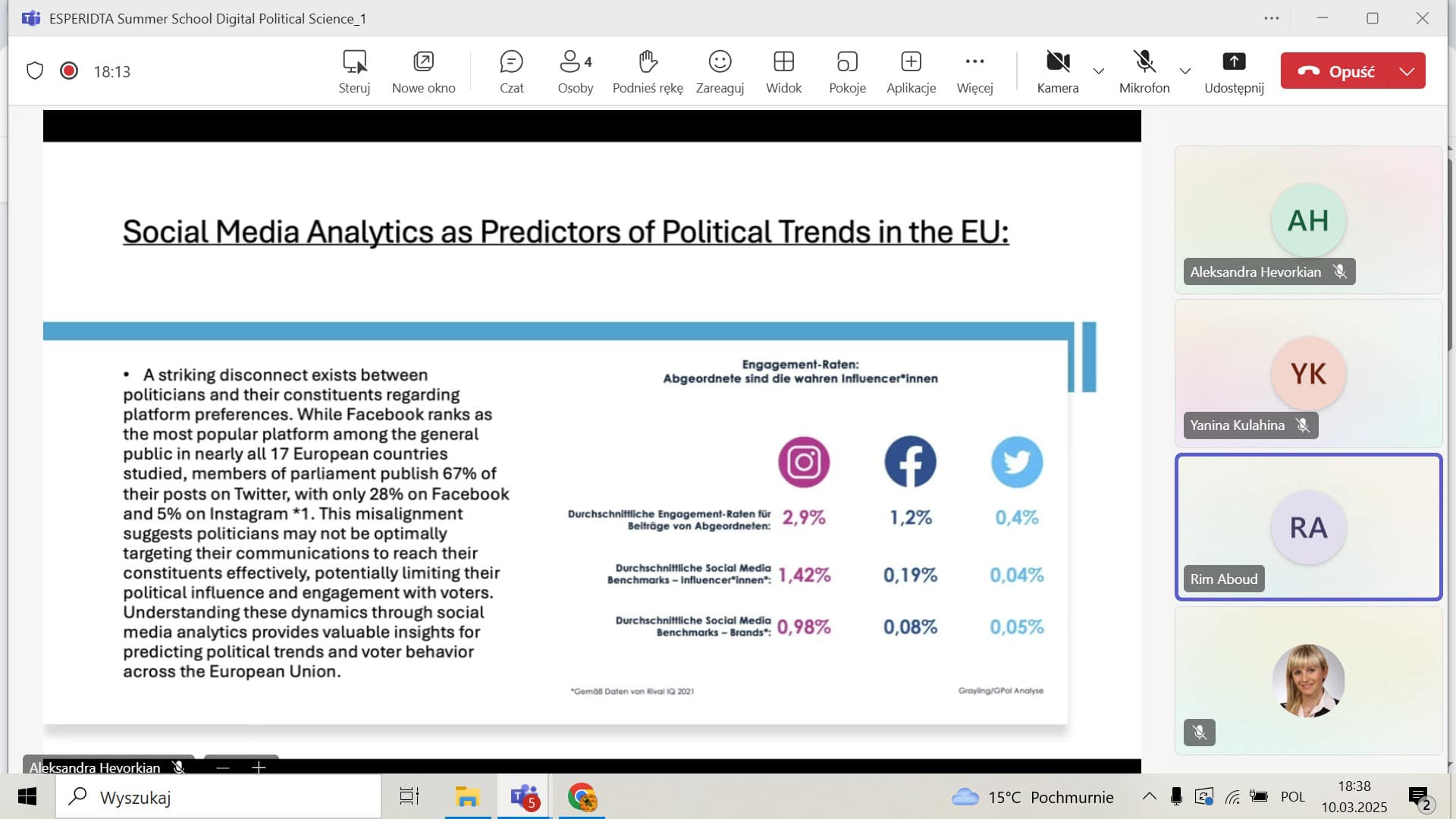The width and height of the screenshot is (1456, 819).
Task: Open Wi-Fi network tray icon
Action: (1232, 797)
